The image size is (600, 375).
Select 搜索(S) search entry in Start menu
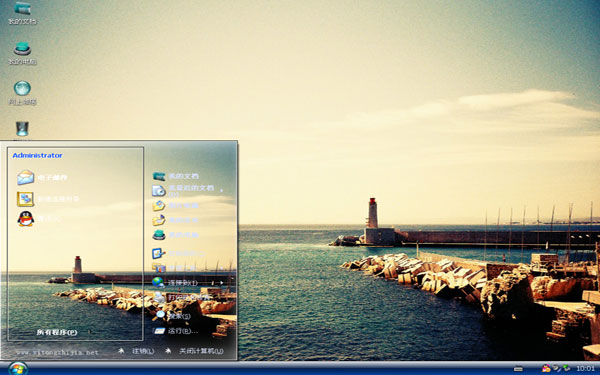171,316
